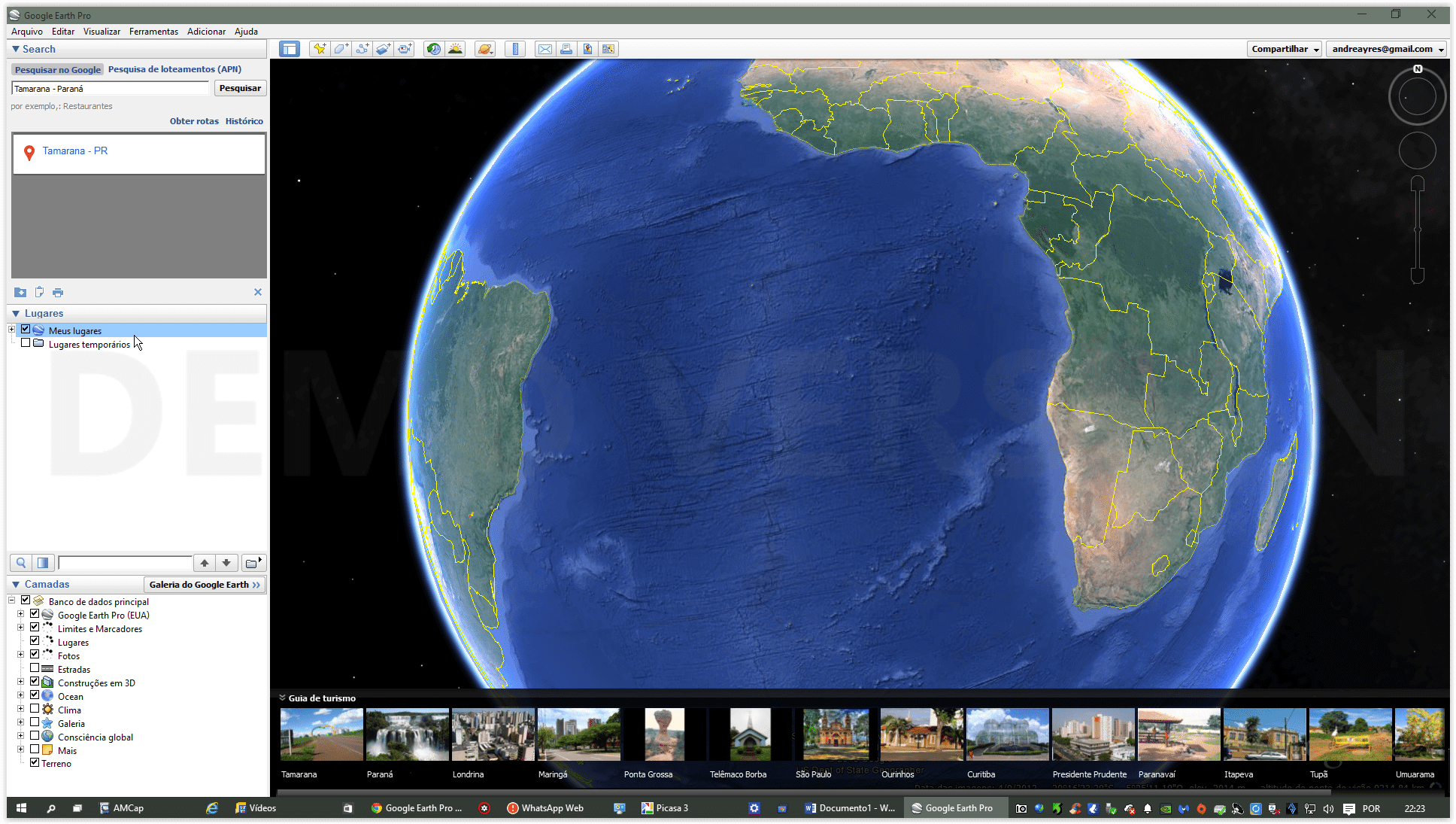The width and height of the screenshot is (1456, 824).
Task: Show historical imagery with the clock icon
Action: click(434, 49)
